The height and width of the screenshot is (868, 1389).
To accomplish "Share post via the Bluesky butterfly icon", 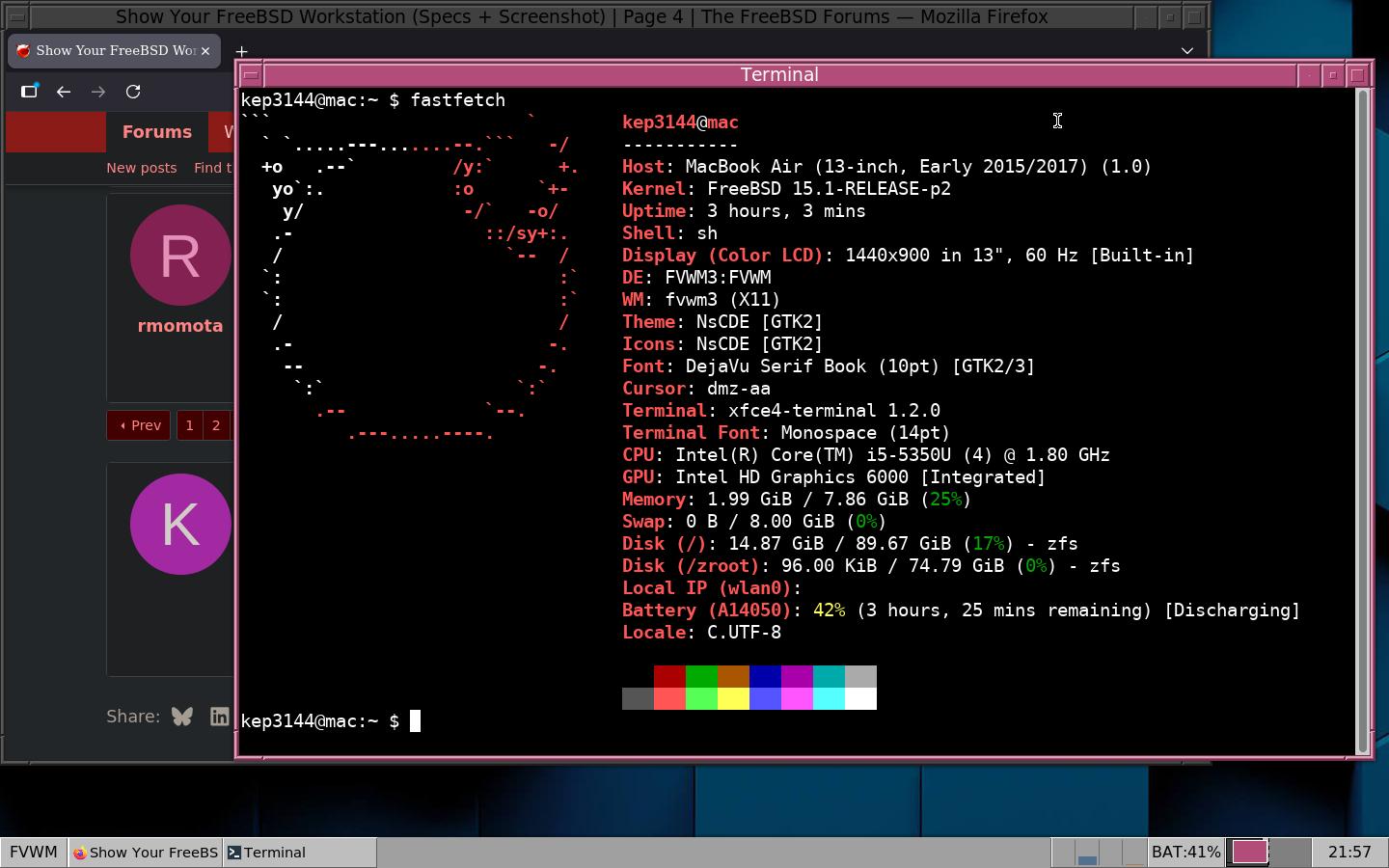I will coord(182,717).
